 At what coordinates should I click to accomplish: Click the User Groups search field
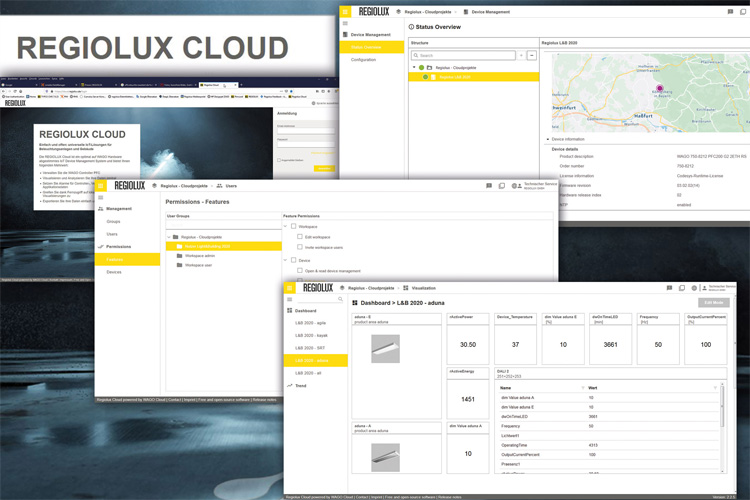click(x=223, y=225)
